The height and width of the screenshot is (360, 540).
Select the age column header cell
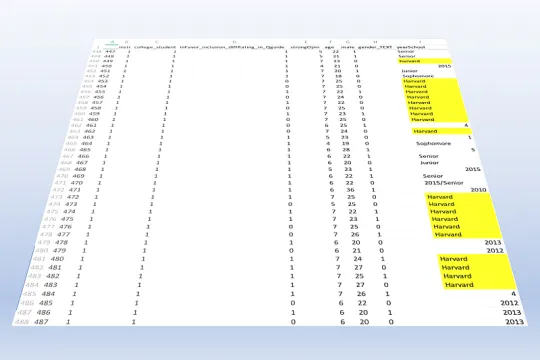(330, 47)
